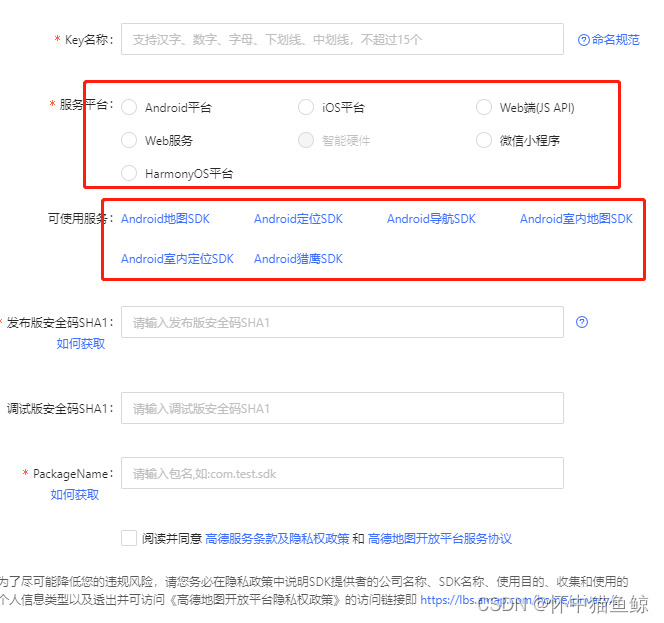Screen dimensions: 664x623
Task: Open the Android室内定位SDK link
Action: pos(177,259)
